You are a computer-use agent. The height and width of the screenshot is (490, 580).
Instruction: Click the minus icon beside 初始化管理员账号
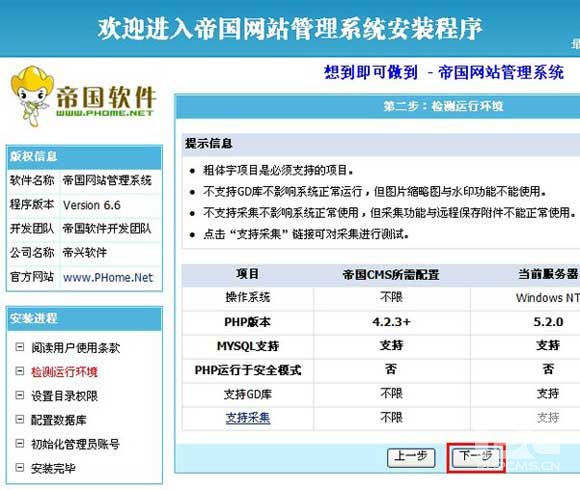[20, 443]
